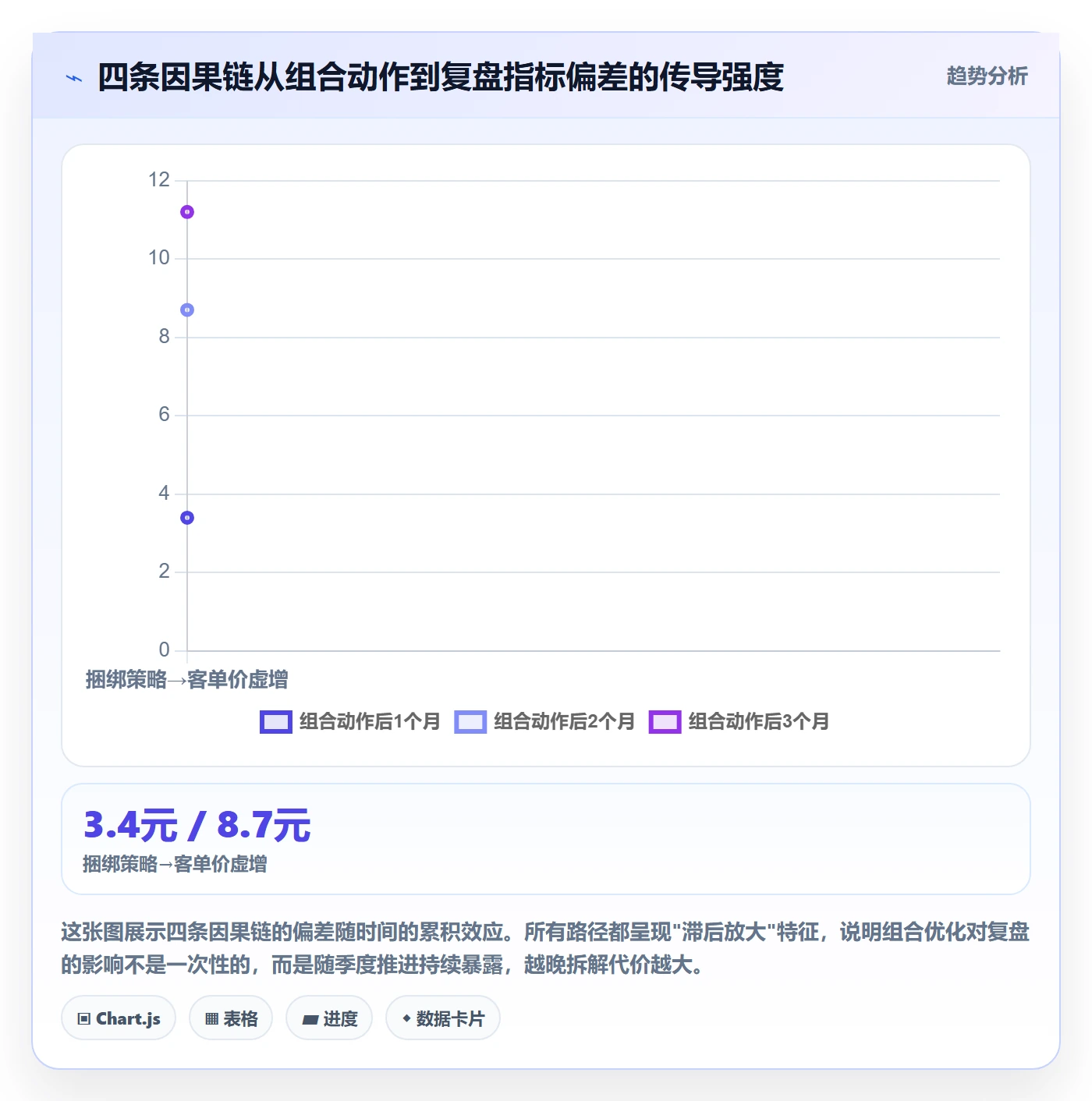Click the dark blue data point near 3.4

coord(187,518)
